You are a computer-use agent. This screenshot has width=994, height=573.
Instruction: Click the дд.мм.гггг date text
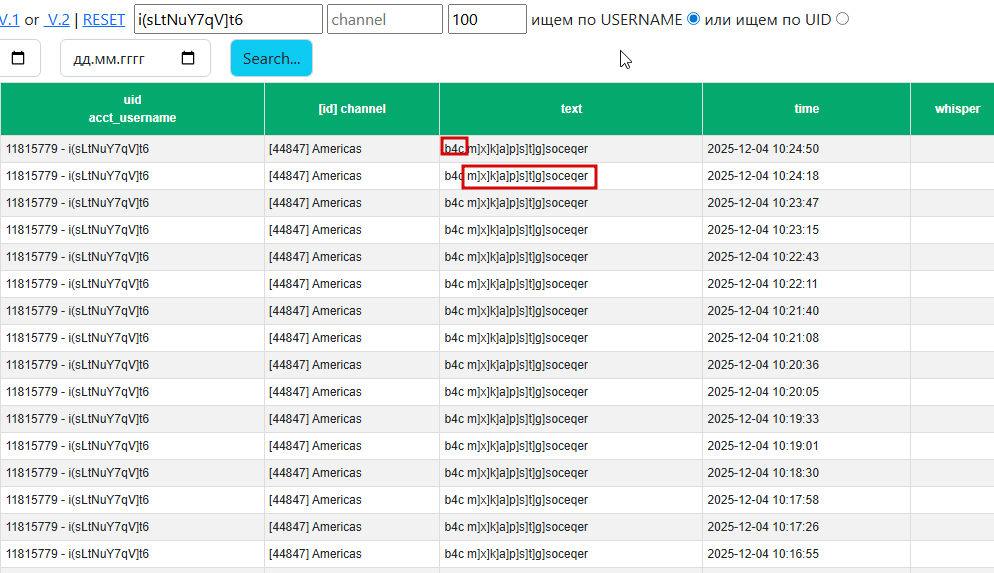point(109,59)
